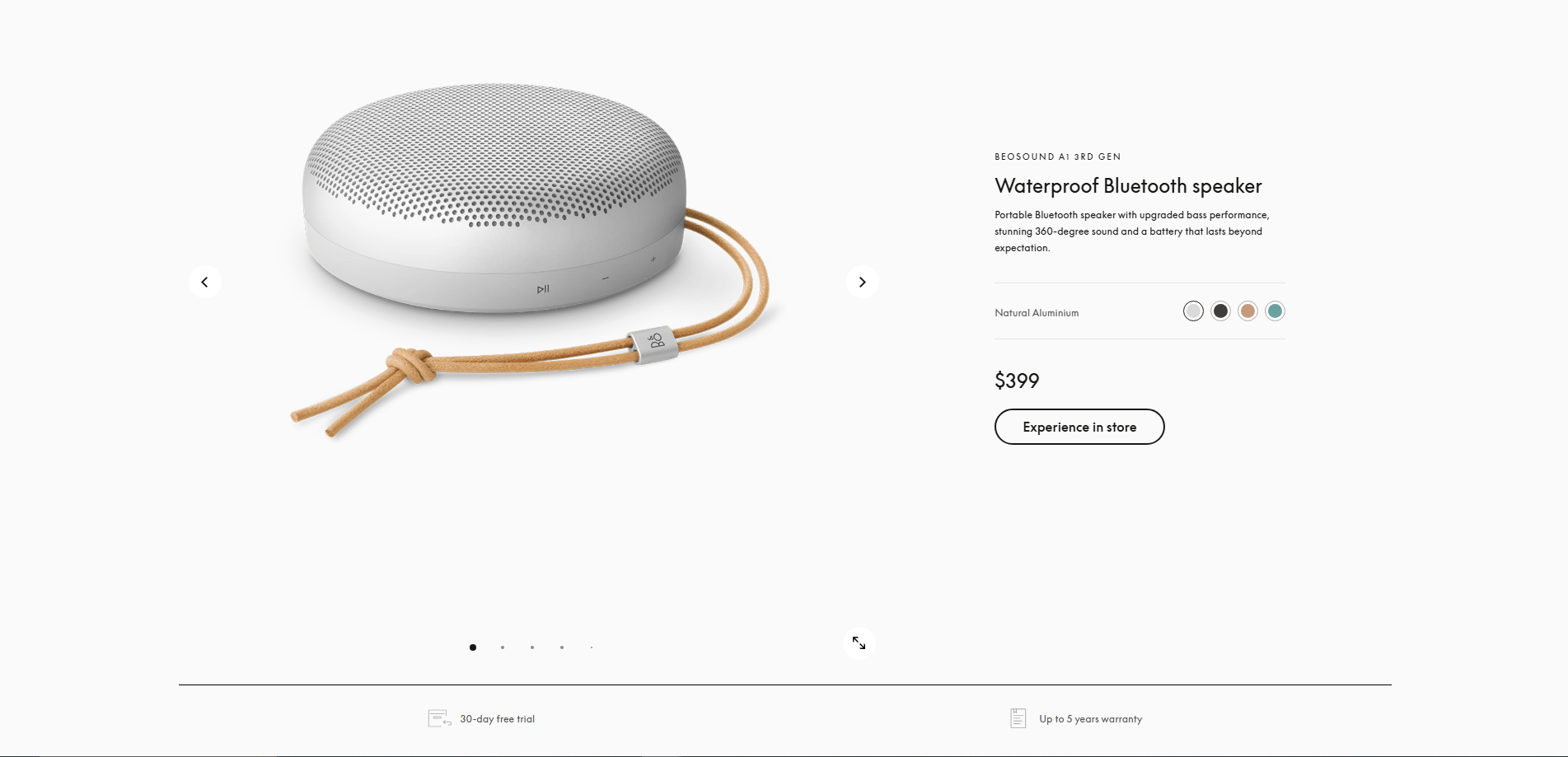Select the teal green color swatch
This screenshot has width=1568, height=757.
tap(1275, 311)
